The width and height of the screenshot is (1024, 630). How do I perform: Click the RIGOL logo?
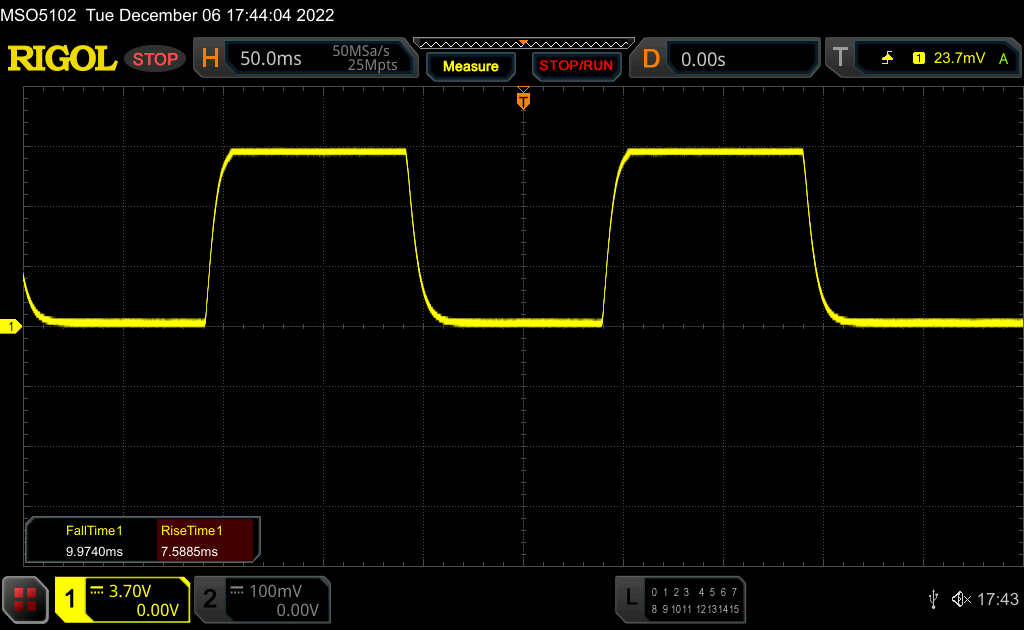point(62,59)
